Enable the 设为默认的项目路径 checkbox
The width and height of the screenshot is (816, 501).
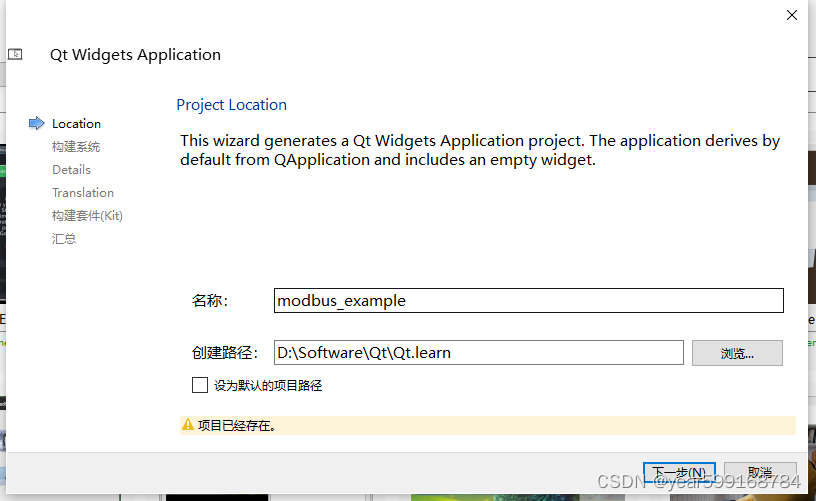[200, 385]
